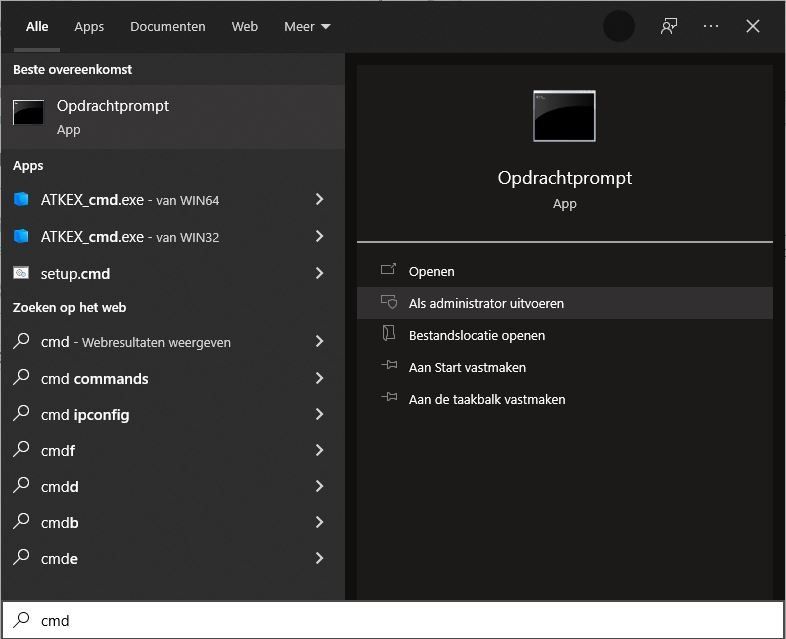The width and height of the screenshot is (786, 639).
Task: Click the magnifier icon beside cmdb
Action: coord(21,521)
